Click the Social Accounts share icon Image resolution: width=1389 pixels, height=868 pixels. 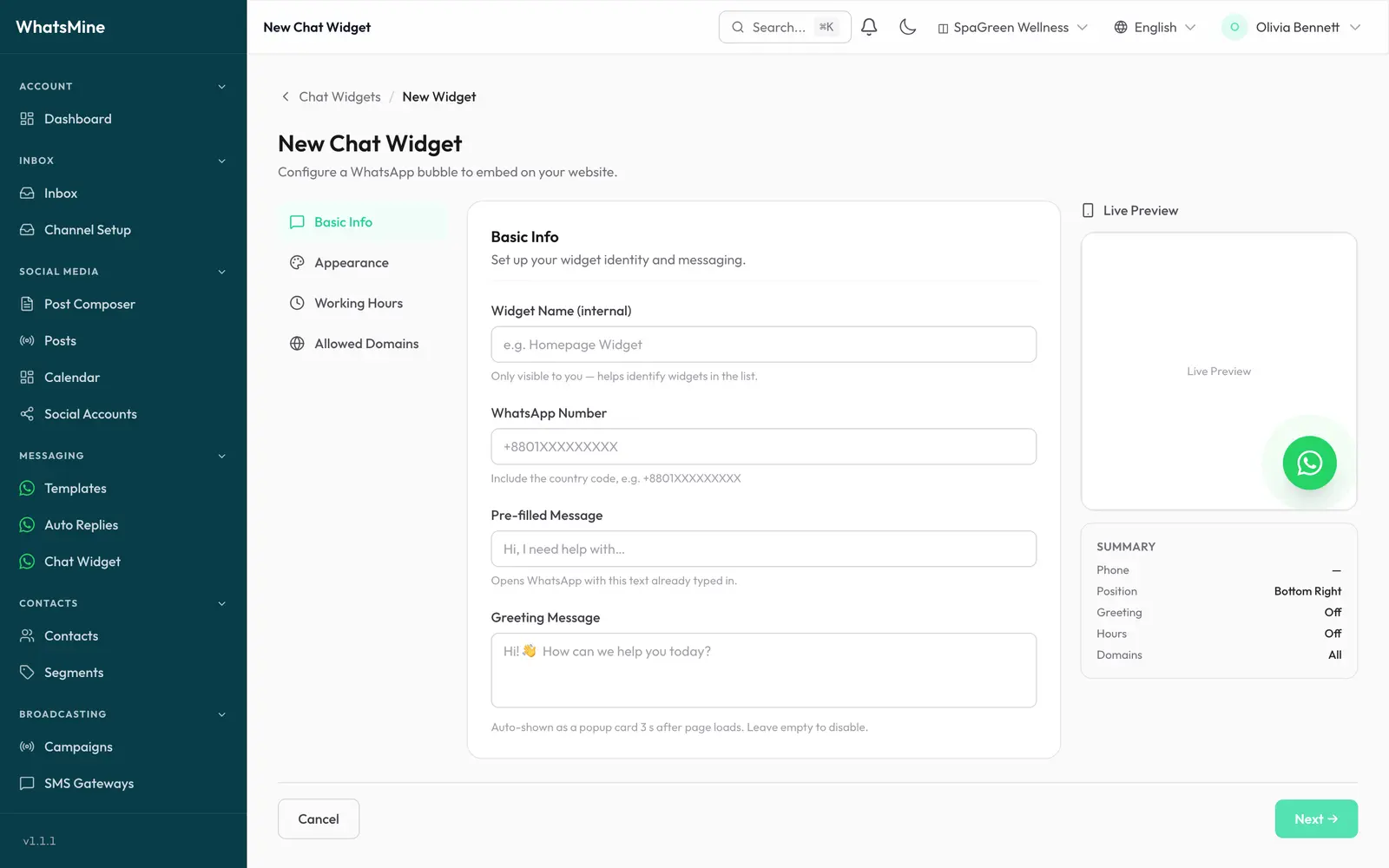(x=27, y=414)
